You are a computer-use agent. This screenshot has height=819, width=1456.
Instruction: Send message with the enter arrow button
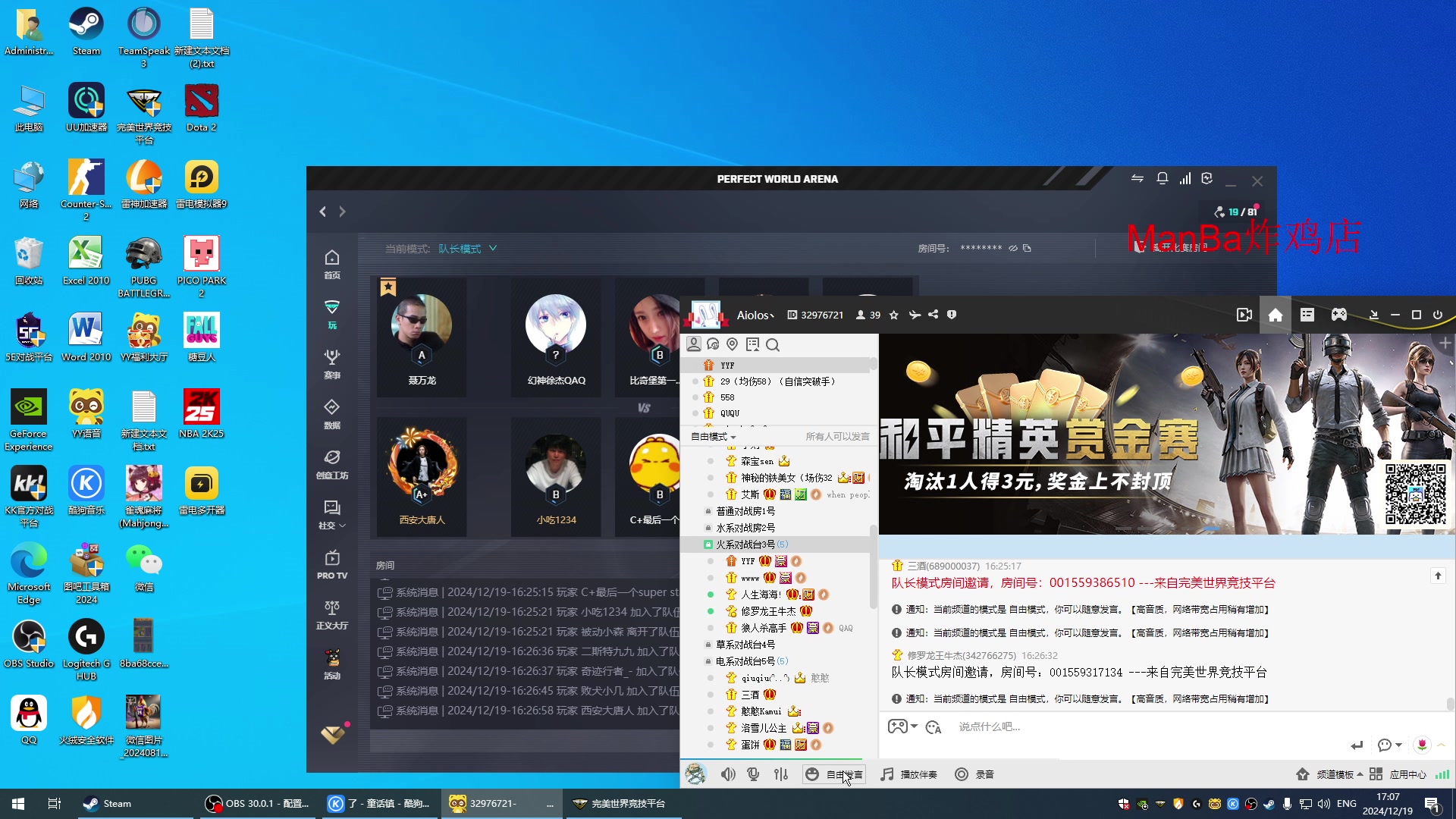coord(1357,745)
